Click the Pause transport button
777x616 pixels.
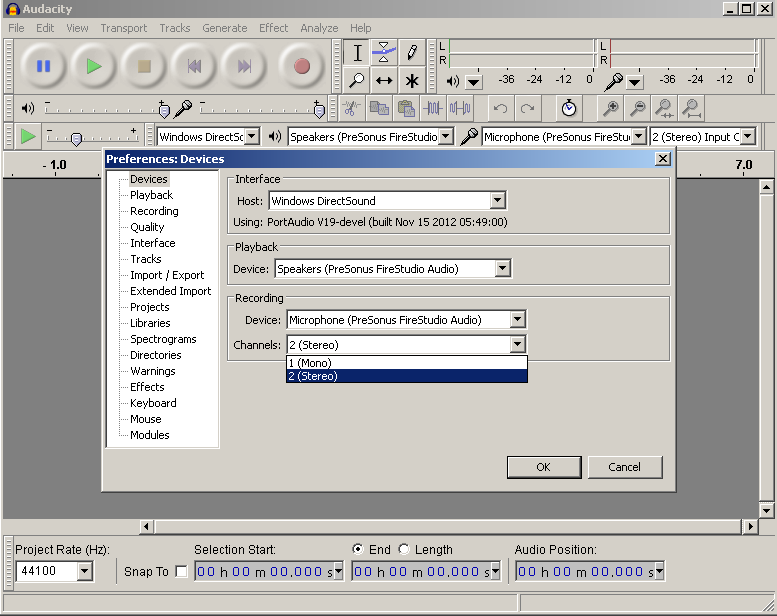pyautogui.click(x=44, y=66)
